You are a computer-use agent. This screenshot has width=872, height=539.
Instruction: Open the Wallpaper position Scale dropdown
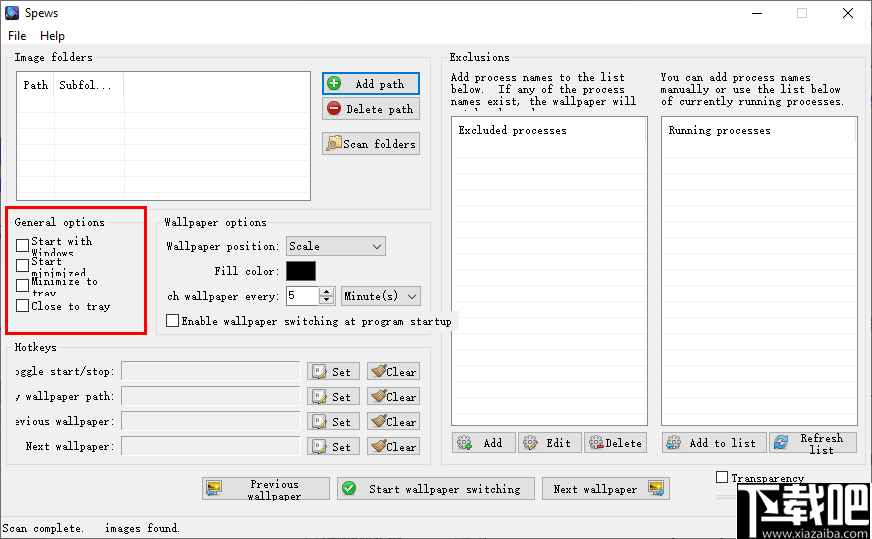[335, 246]
